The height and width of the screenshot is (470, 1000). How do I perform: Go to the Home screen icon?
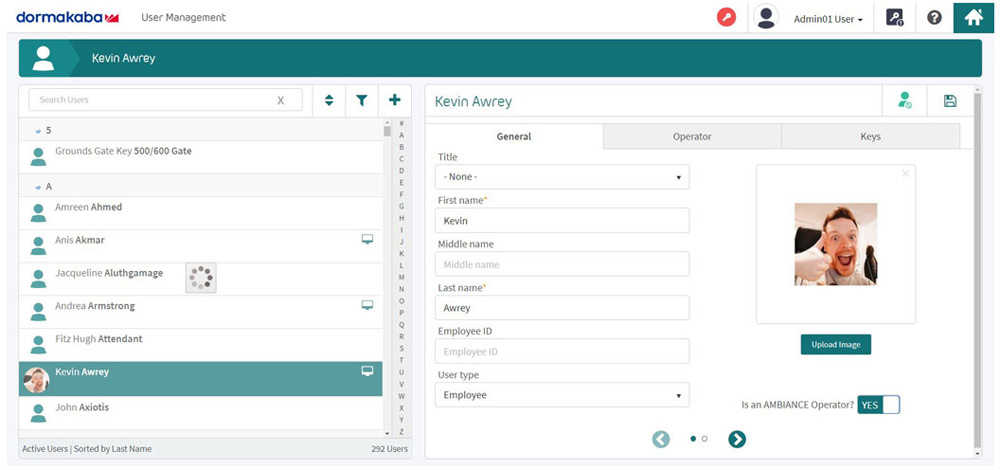coord(973,17)
